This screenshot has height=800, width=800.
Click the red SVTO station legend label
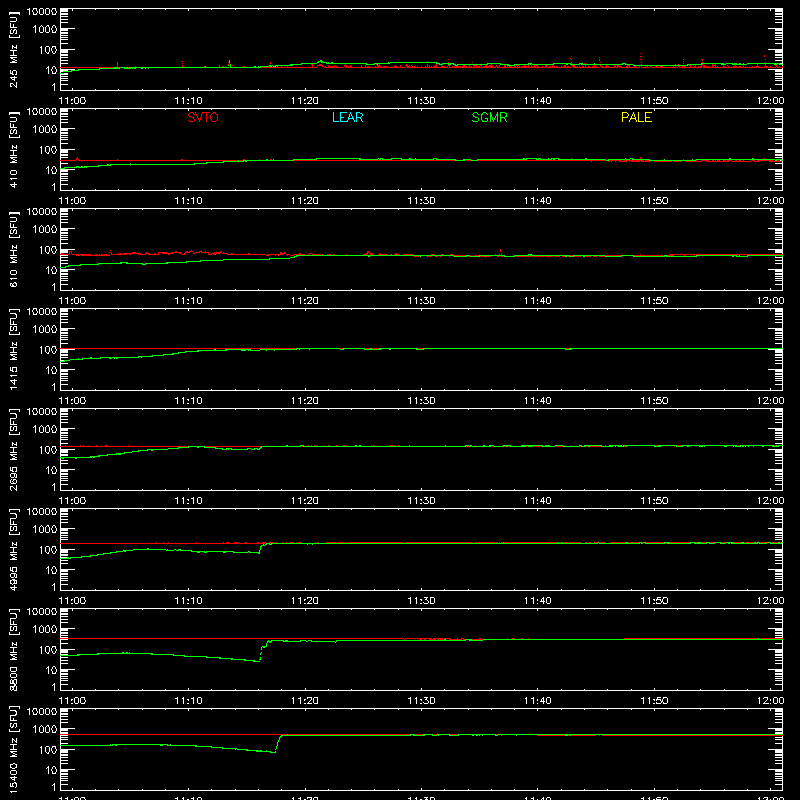point(203,117)
